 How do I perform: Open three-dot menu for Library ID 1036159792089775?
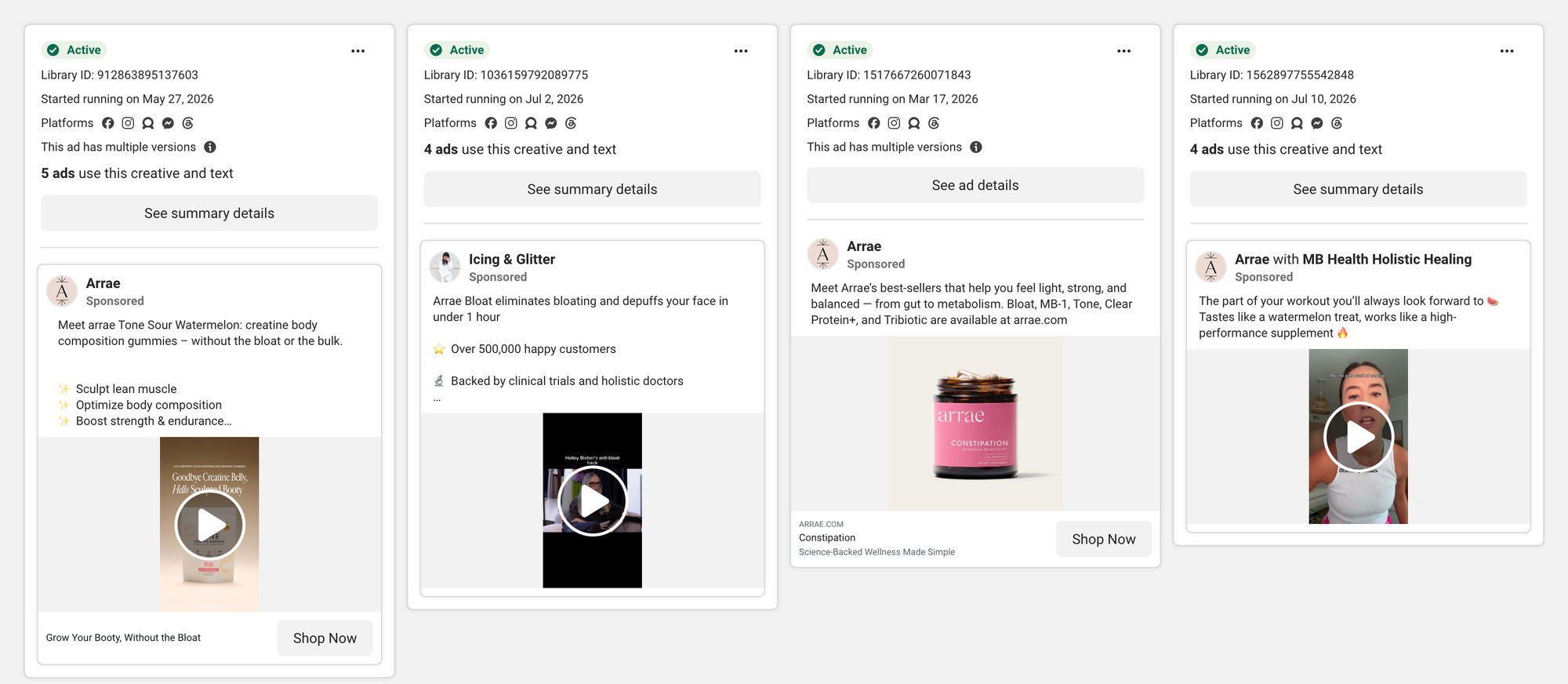click(x=741, y=51)
